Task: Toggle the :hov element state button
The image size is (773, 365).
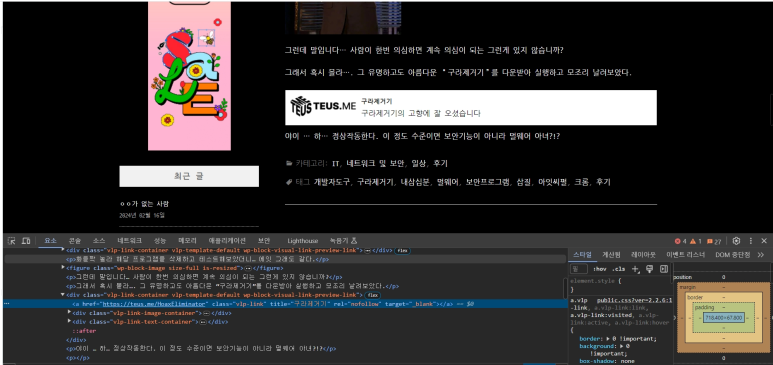Action: [599, 269]
